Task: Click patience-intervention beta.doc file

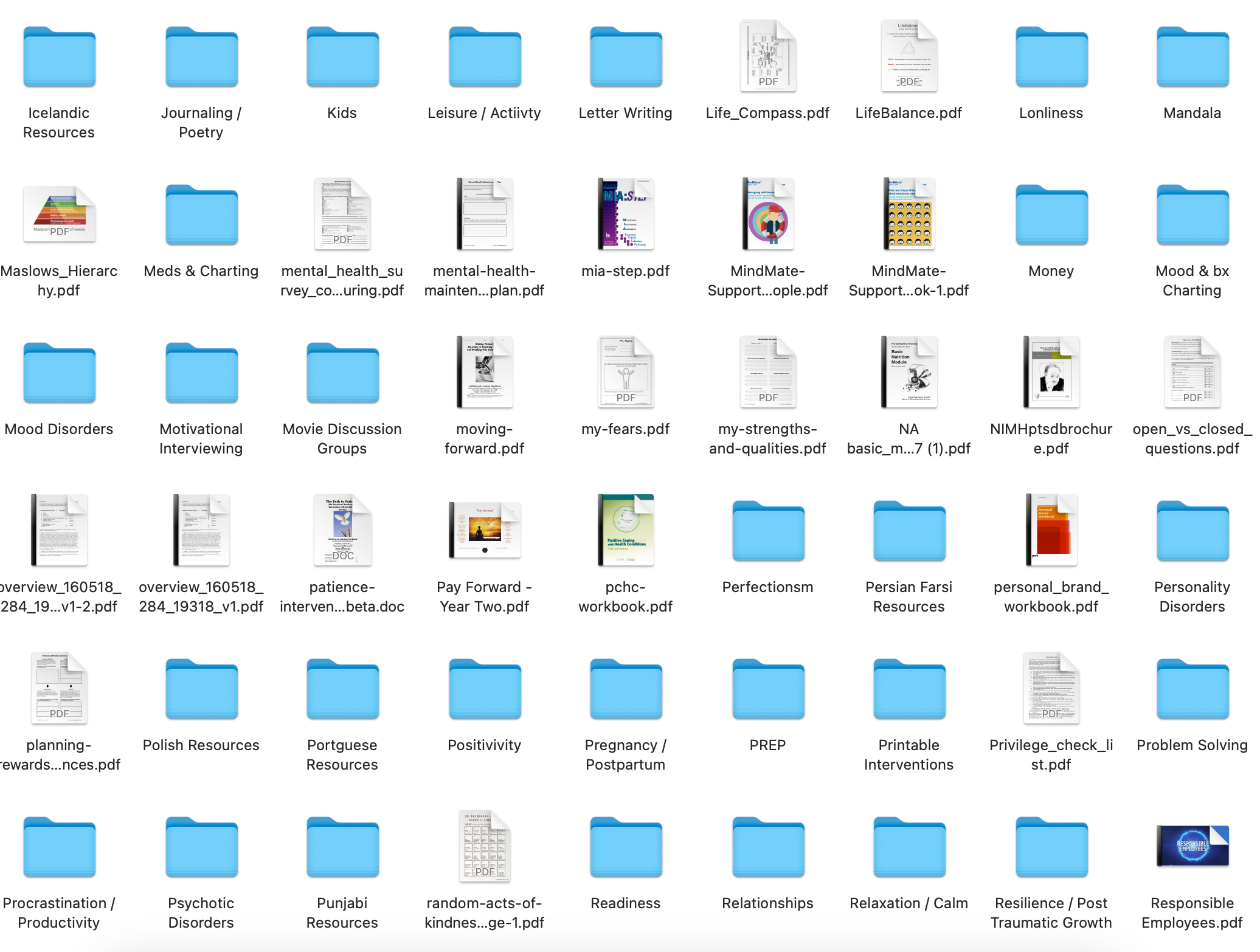Action: coord(342,530)
